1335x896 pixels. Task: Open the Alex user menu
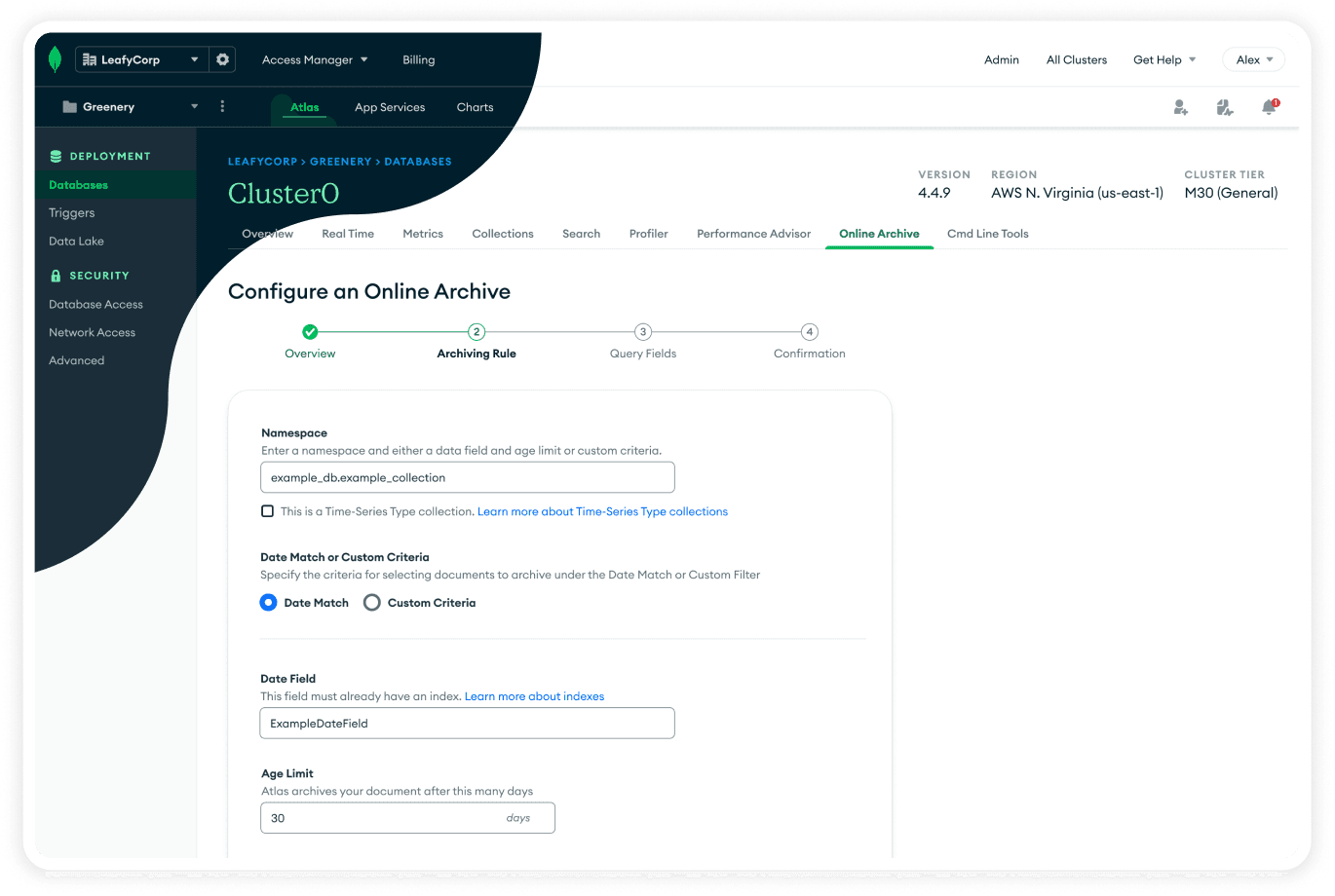tap(1253, 59)
